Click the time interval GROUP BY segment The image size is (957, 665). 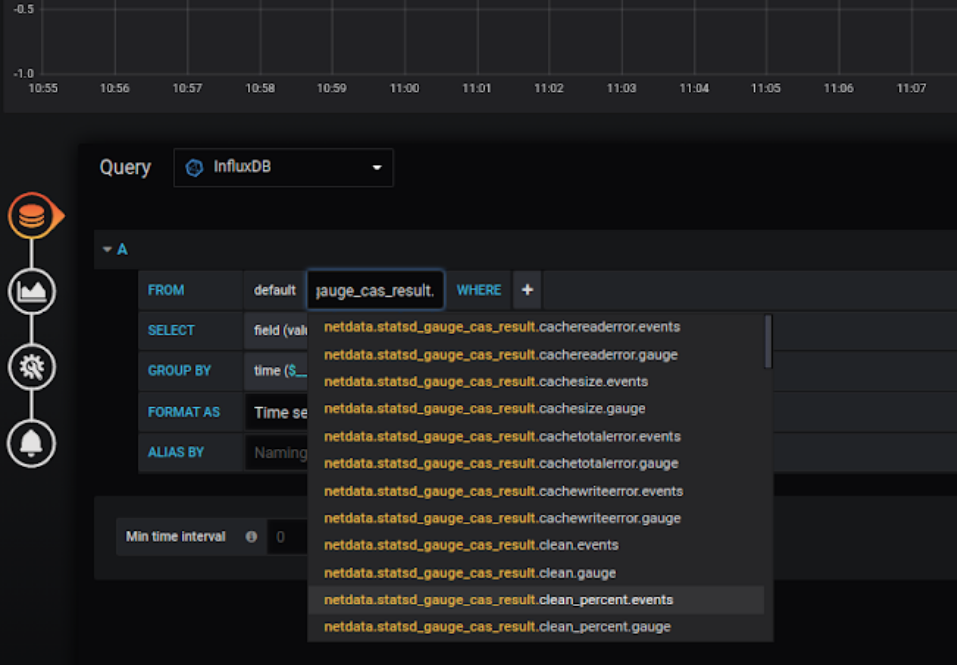point(279,371)
